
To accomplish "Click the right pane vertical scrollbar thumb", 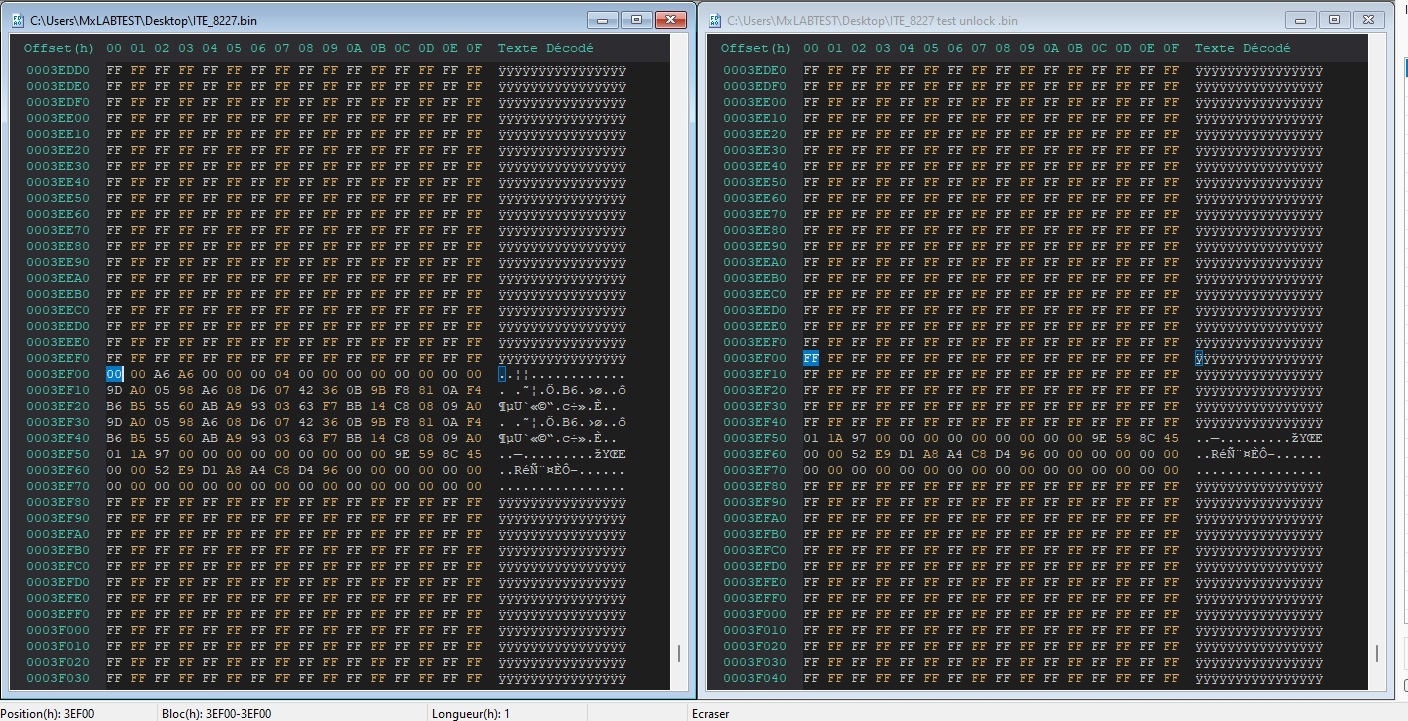I will coord(1376,653).
